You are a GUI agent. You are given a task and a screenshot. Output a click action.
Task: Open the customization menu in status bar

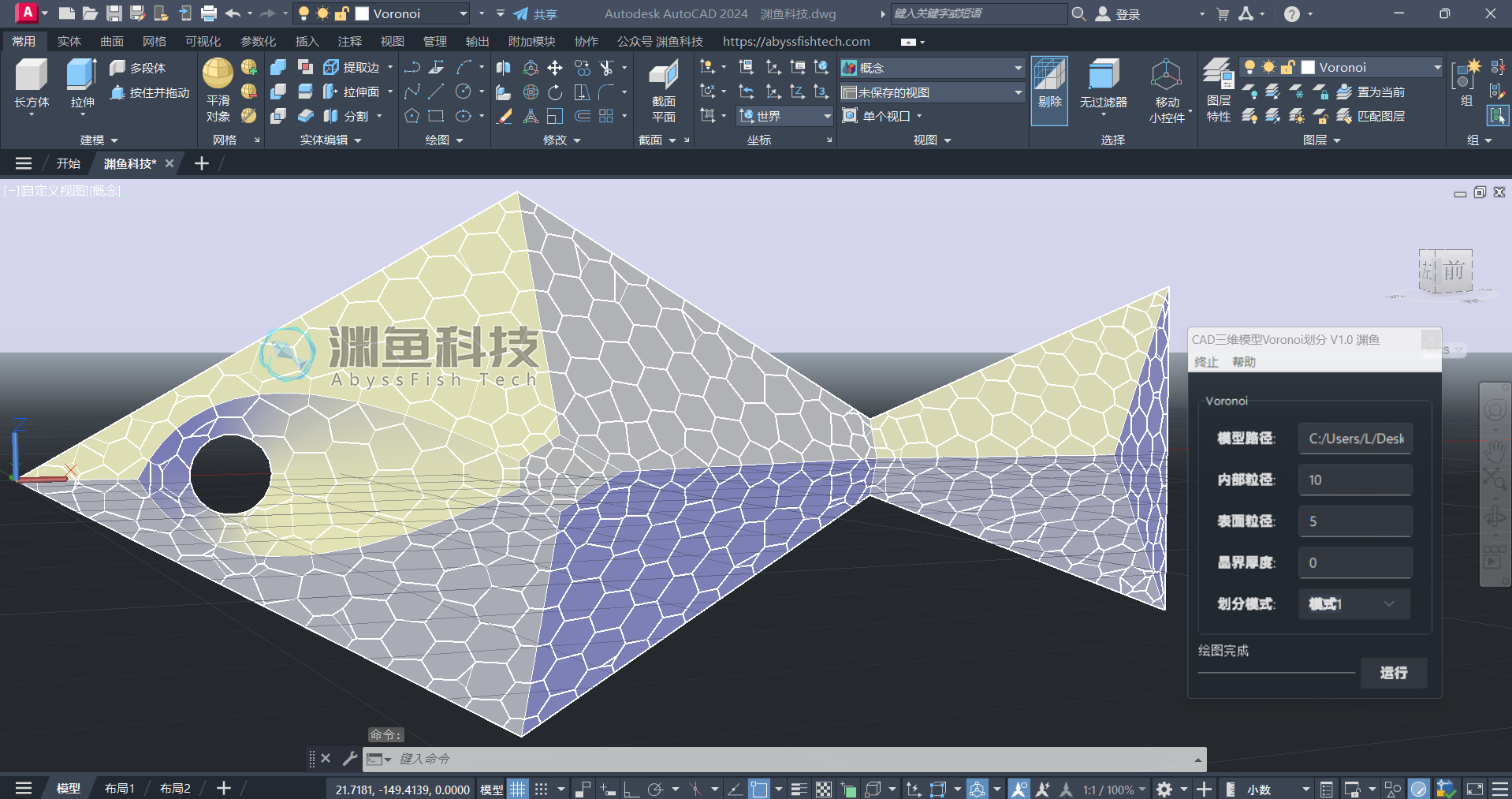coord(1500,789)
